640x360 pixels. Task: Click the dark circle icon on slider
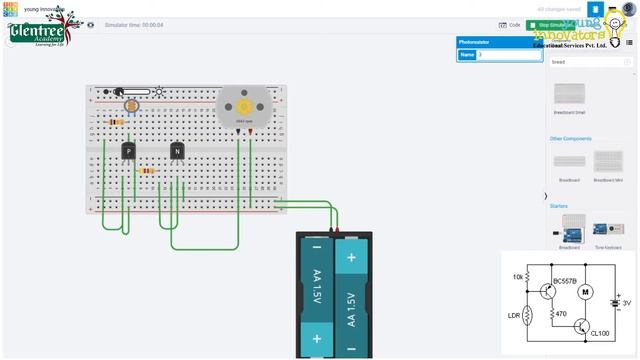[106, 92]
